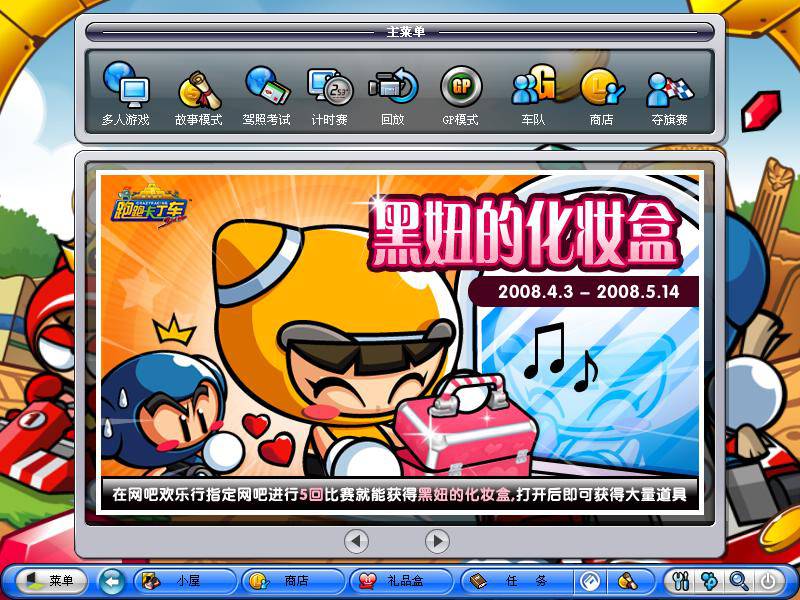800x600 pixels.
Task: Open 计时赛 time trial mode
Action: pyautogui.click(x=330, y=97)
